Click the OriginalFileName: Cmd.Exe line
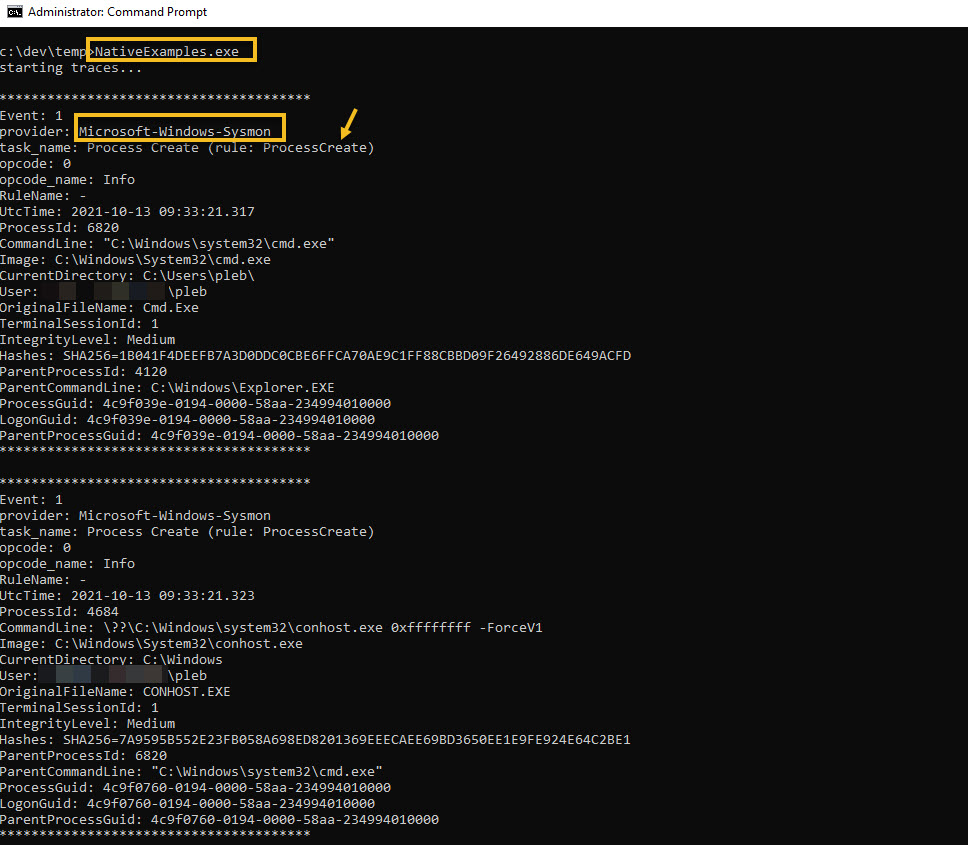This screenshot has width=968, height=845. (x=99, y=308)
